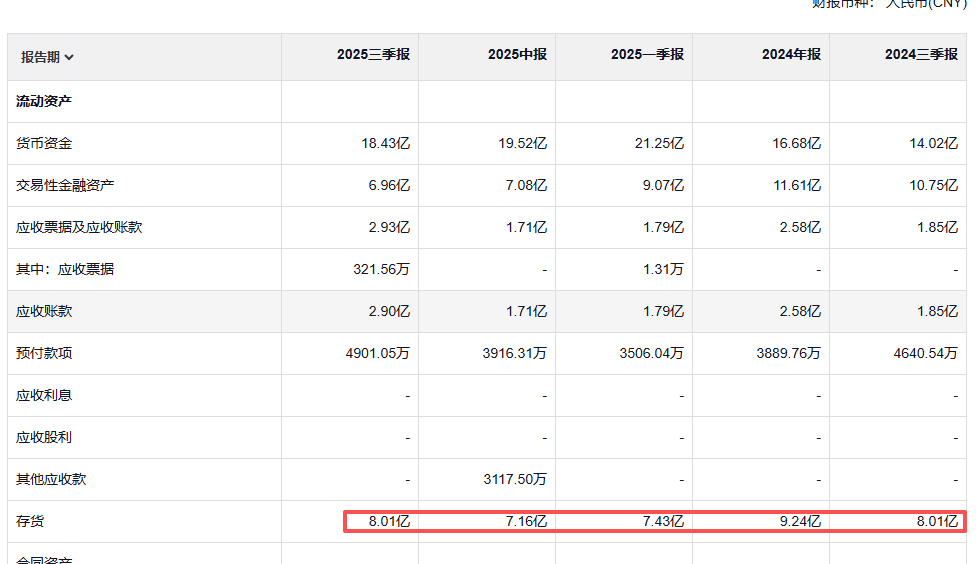Click the 流动资产 section heading
This screenshot has width=976, height=564.
point(44,101)
